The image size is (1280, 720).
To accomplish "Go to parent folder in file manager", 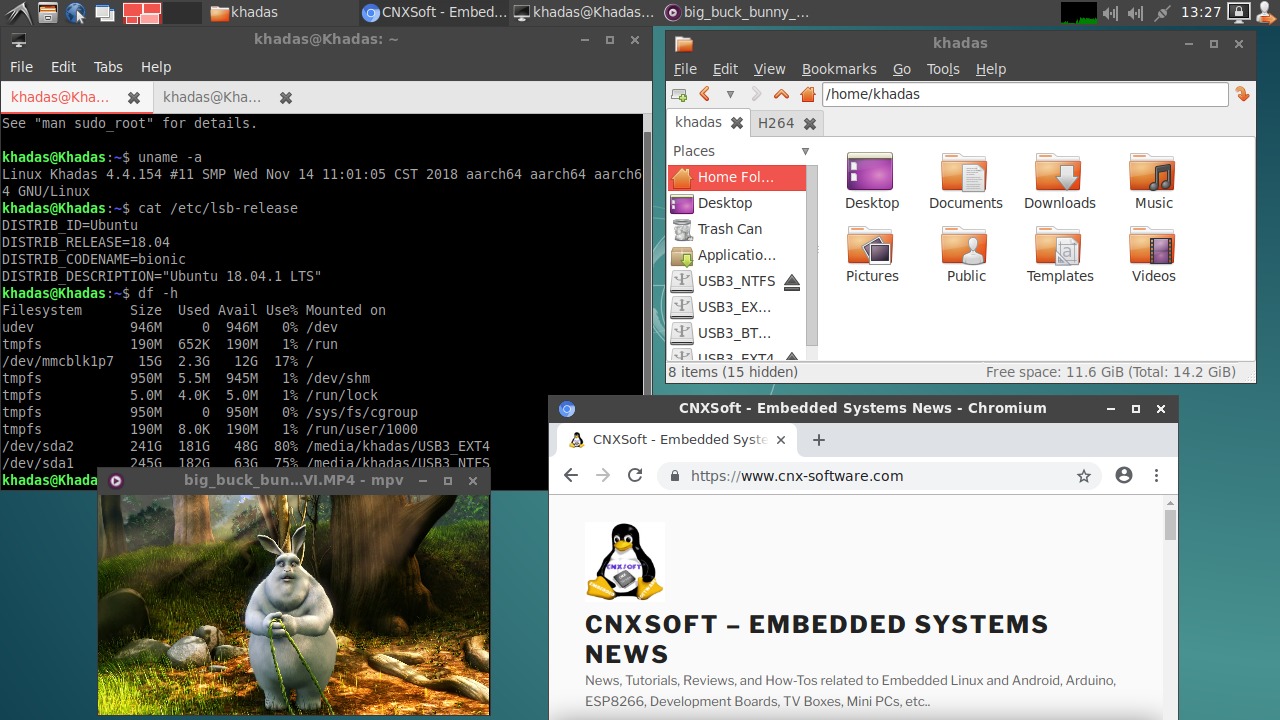I will click(781, 94).
